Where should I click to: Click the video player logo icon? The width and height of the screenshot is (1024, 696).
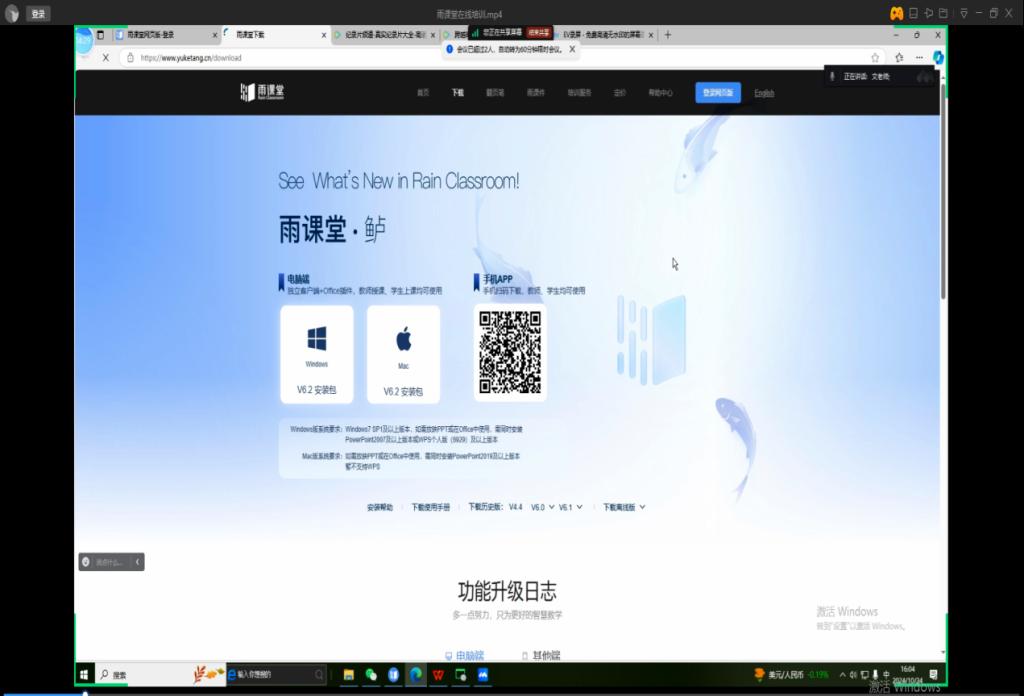(12, 14)
